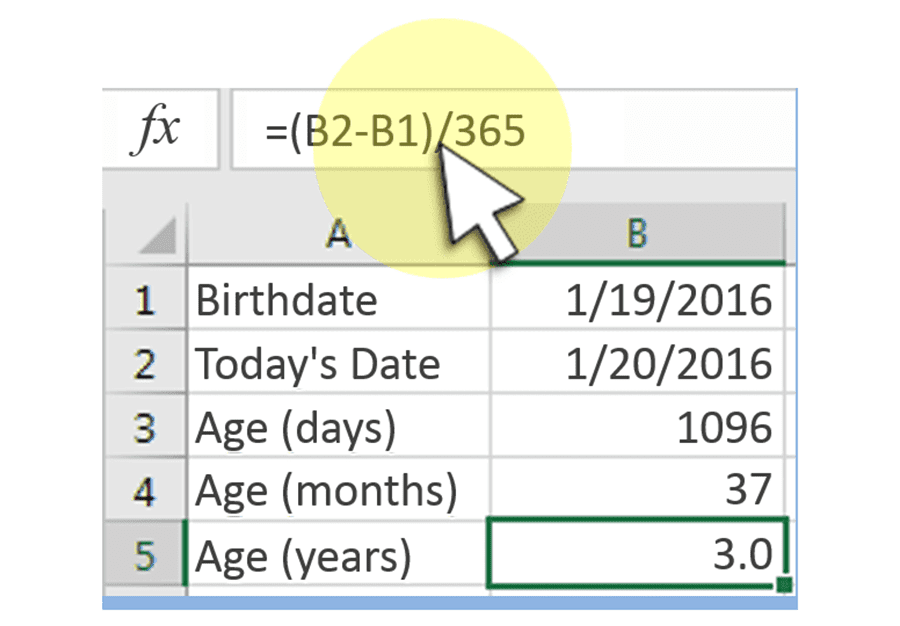This screenshot has height=626, width=900.
Task: Select row 1 header
Action: 146,298
